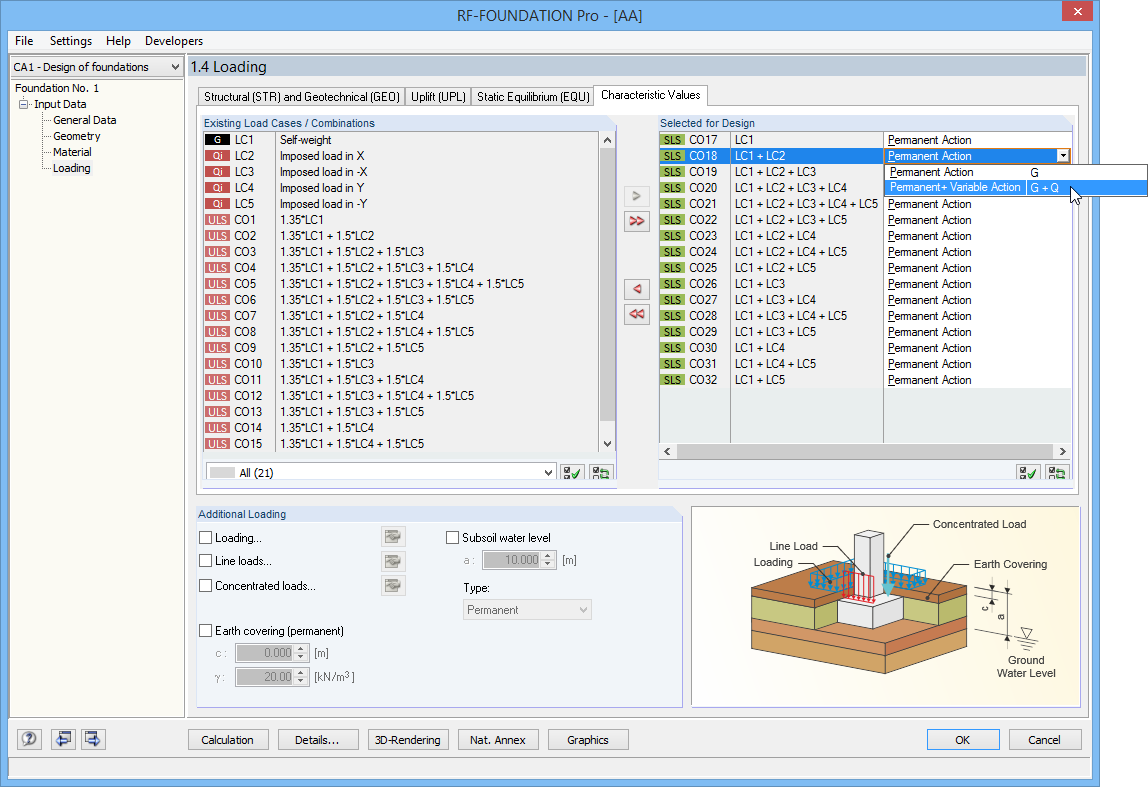Close the RF-FOUNDATION Pro window
This screenshot has height=787, width=1148.
[x=1077, y=12]
